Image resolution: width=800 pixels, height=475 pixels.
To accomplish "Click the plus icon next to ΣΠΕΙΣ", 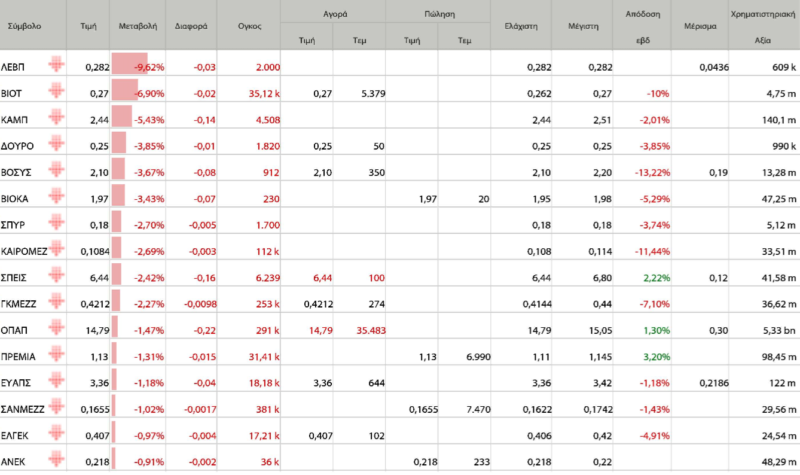I will click(55, 274).
